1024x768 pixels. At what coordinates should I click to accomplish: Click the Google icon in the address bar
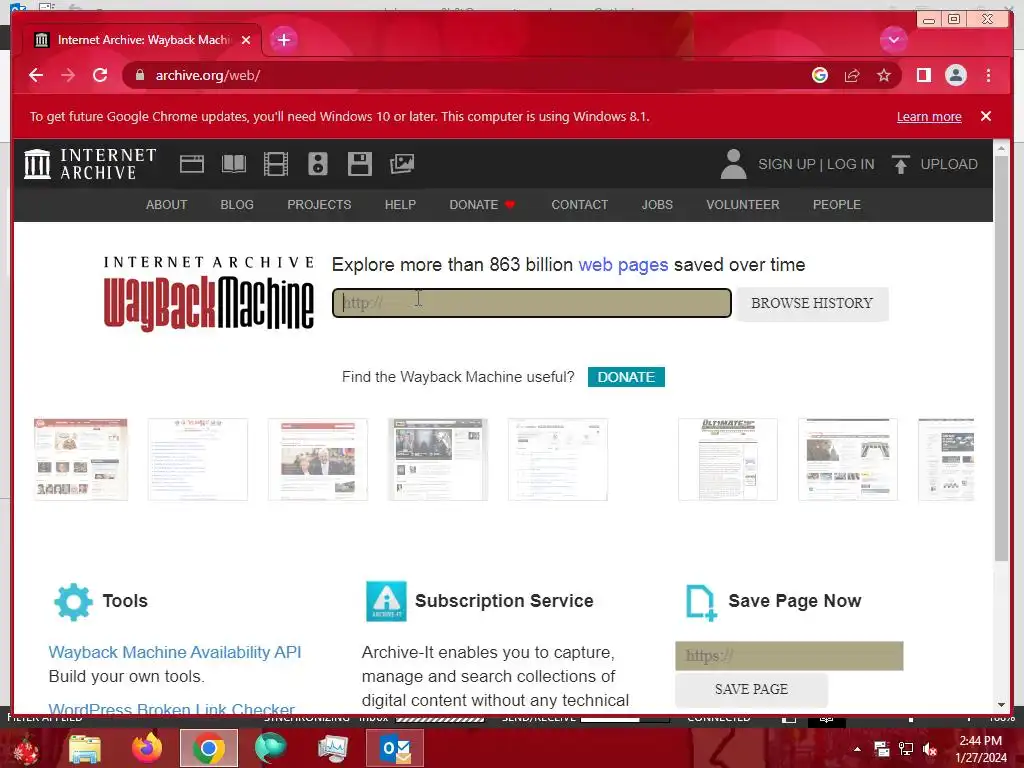click(820, 75)
